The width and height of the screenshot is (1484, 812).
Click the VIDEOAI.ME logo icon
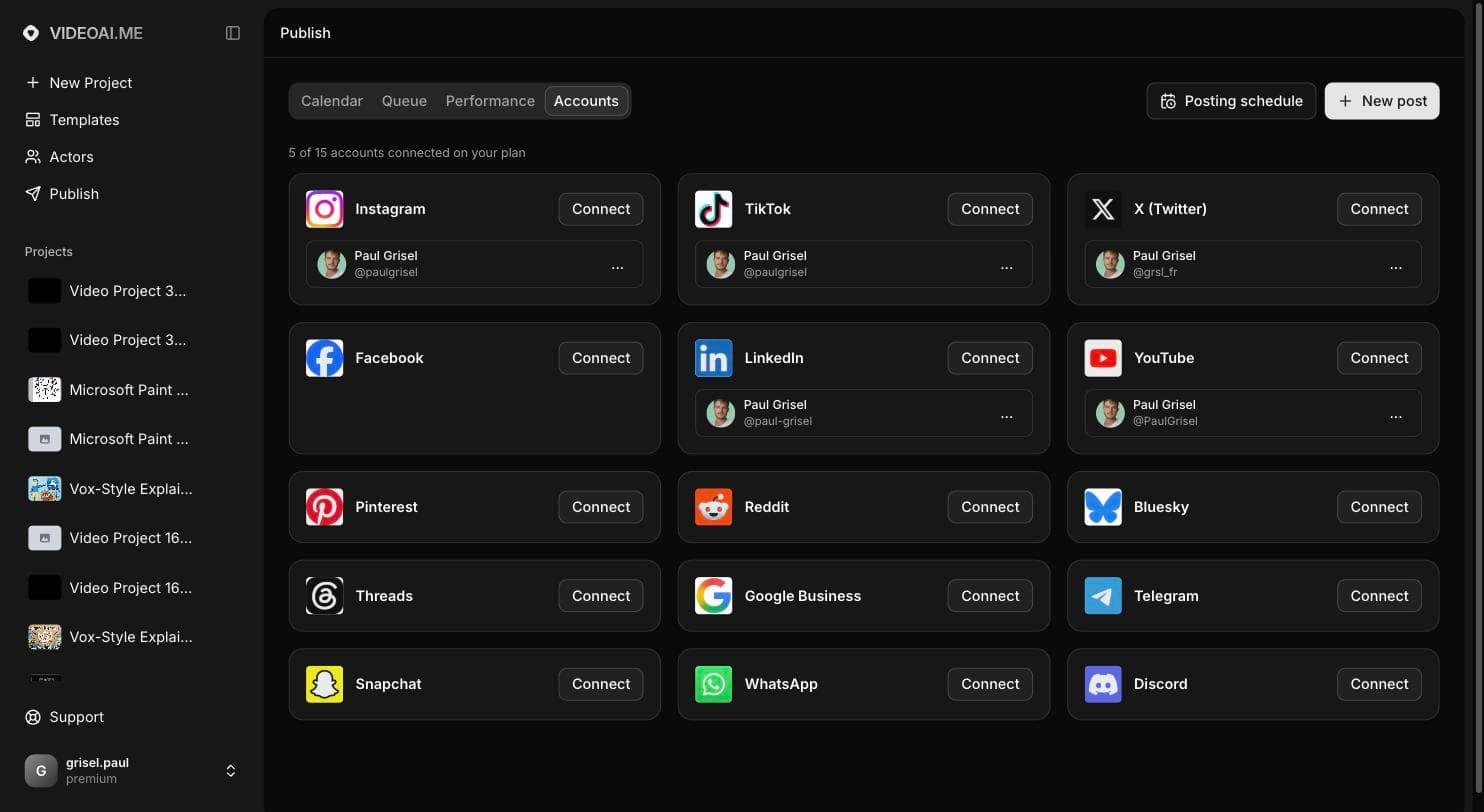[31, 33]
